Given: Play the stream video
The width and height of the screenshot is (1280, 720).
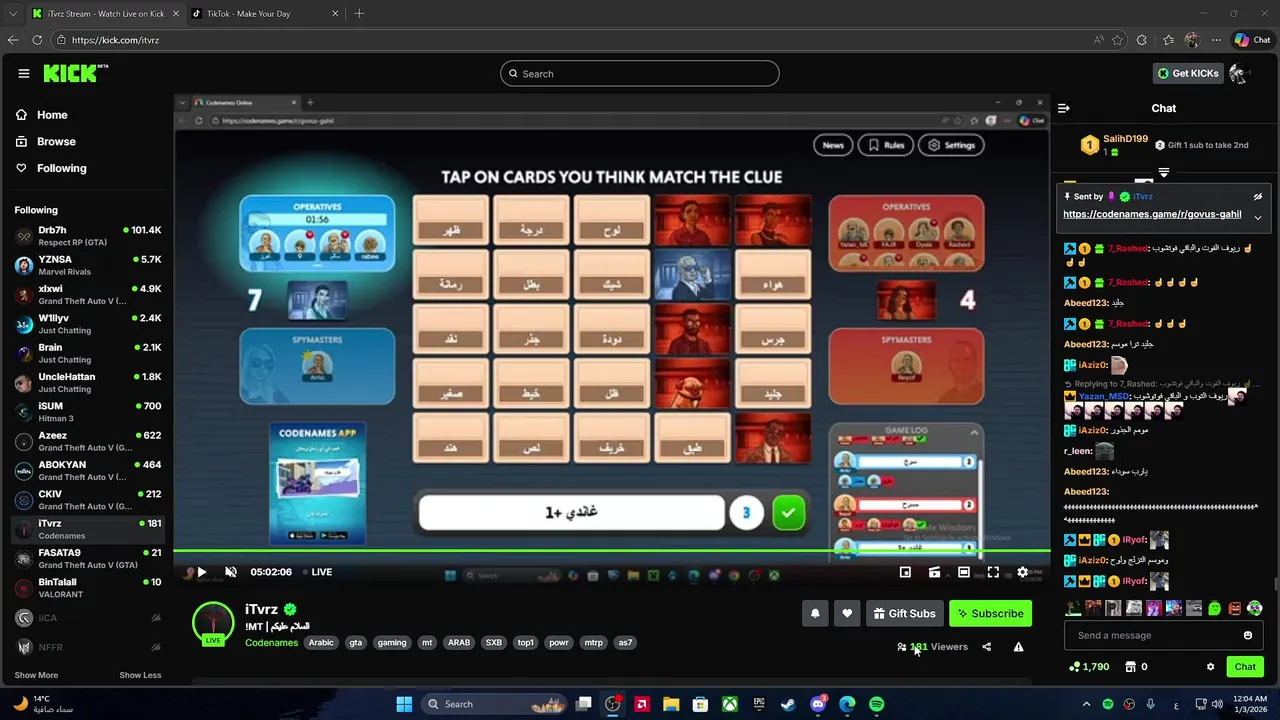Looking at the screenshot, I should 201,572.
